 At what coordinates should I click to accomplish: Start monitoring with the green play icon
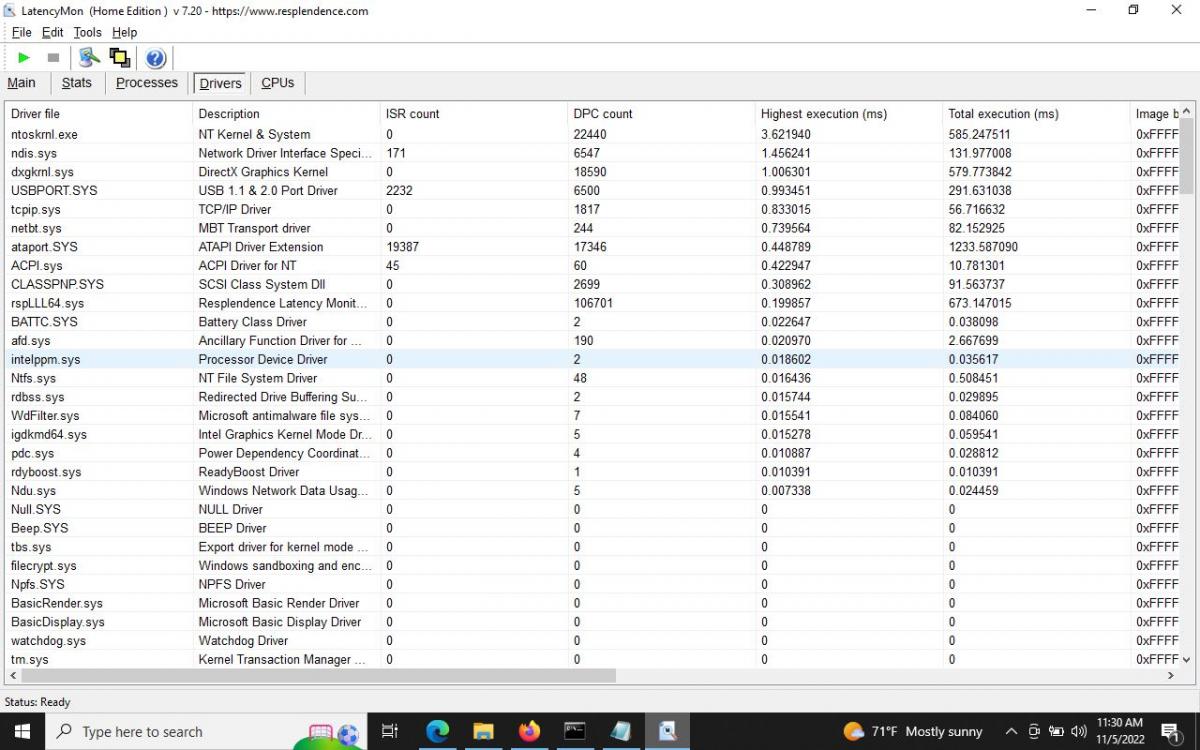(x=24, y=58)
